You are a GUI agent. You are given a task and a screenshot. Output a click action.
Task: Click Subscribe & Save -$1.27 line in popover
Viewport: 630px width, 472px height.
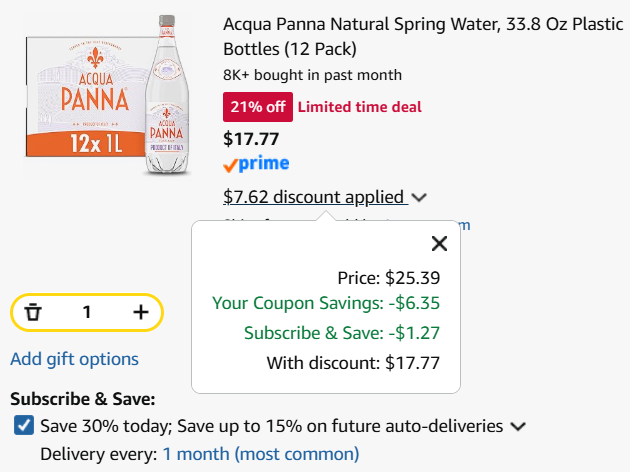point(342,333)
